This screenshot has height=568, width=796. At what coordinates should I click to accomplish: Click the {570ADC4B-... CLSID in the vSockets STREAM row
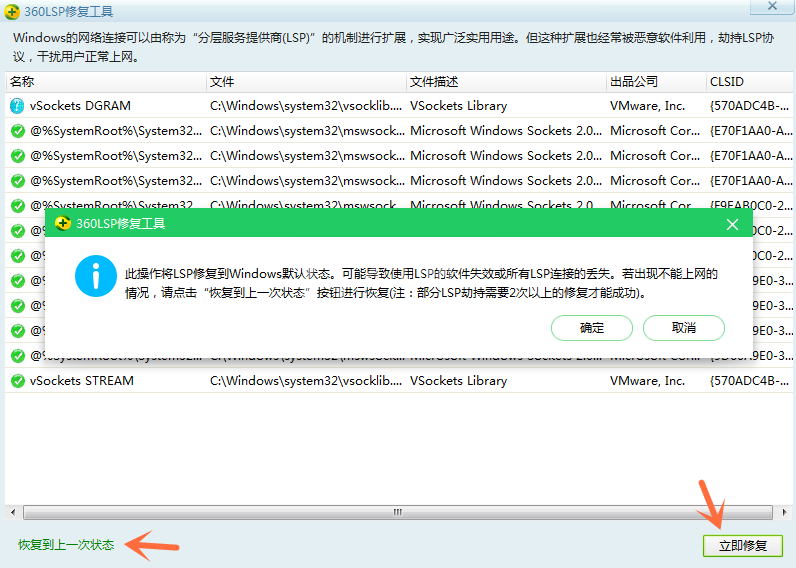[x=749, y=381]
